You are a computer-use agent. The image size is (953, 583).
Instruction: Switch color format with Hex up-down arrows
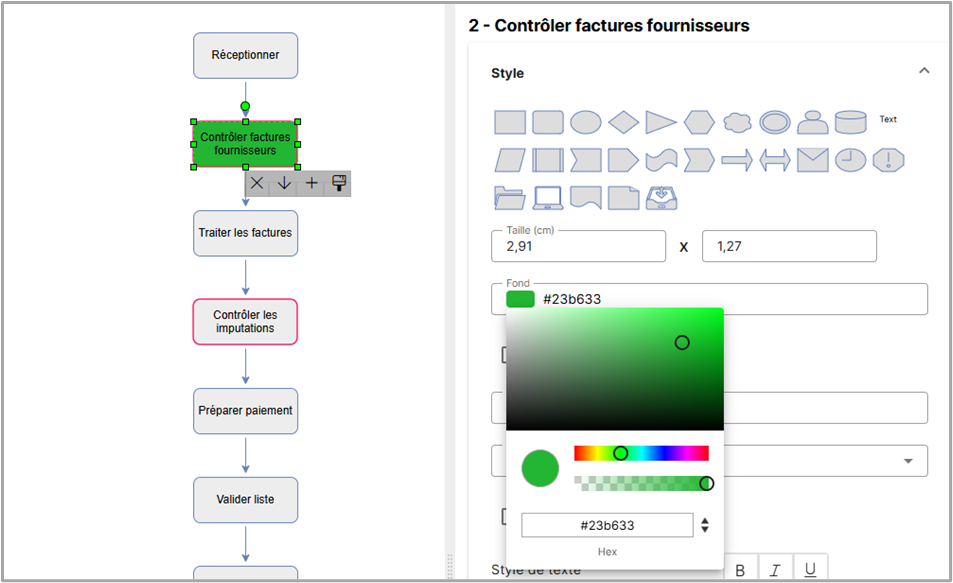(705, 525)
